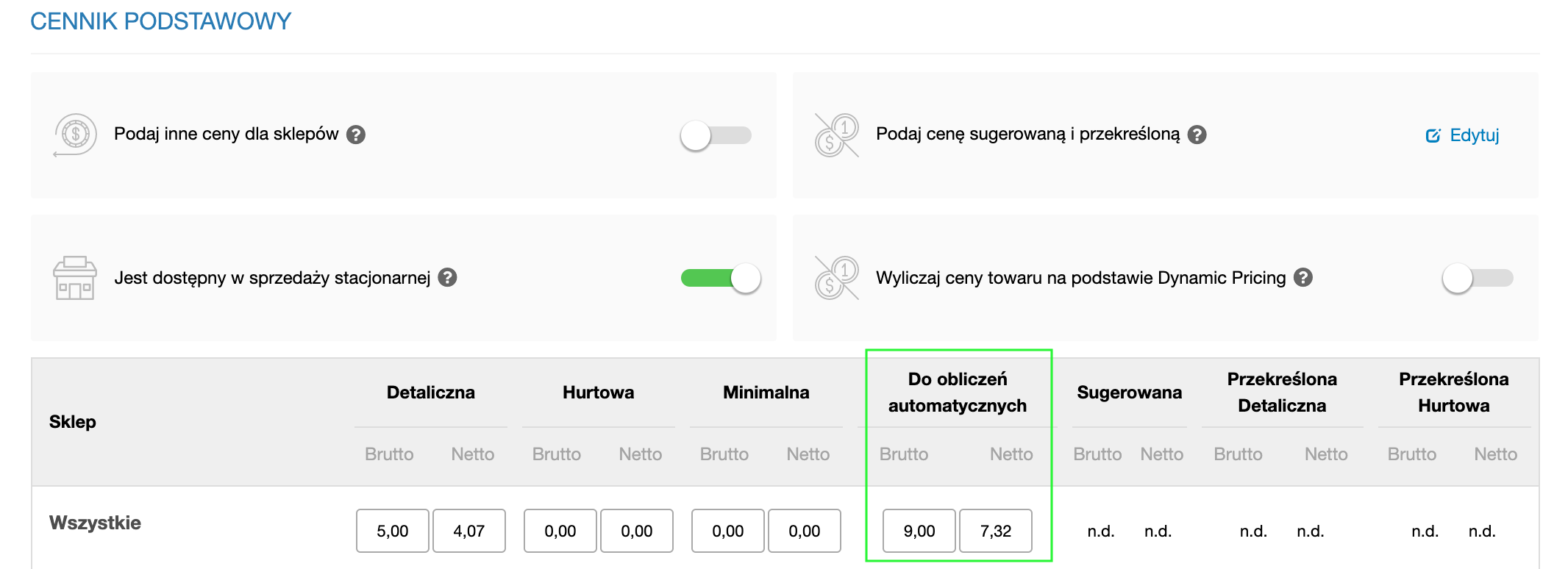Open help tooltip for Dynamic Pricing
Image resolution: width=1568 pixels, height=569 pixels.
(x=1303, y=277)
